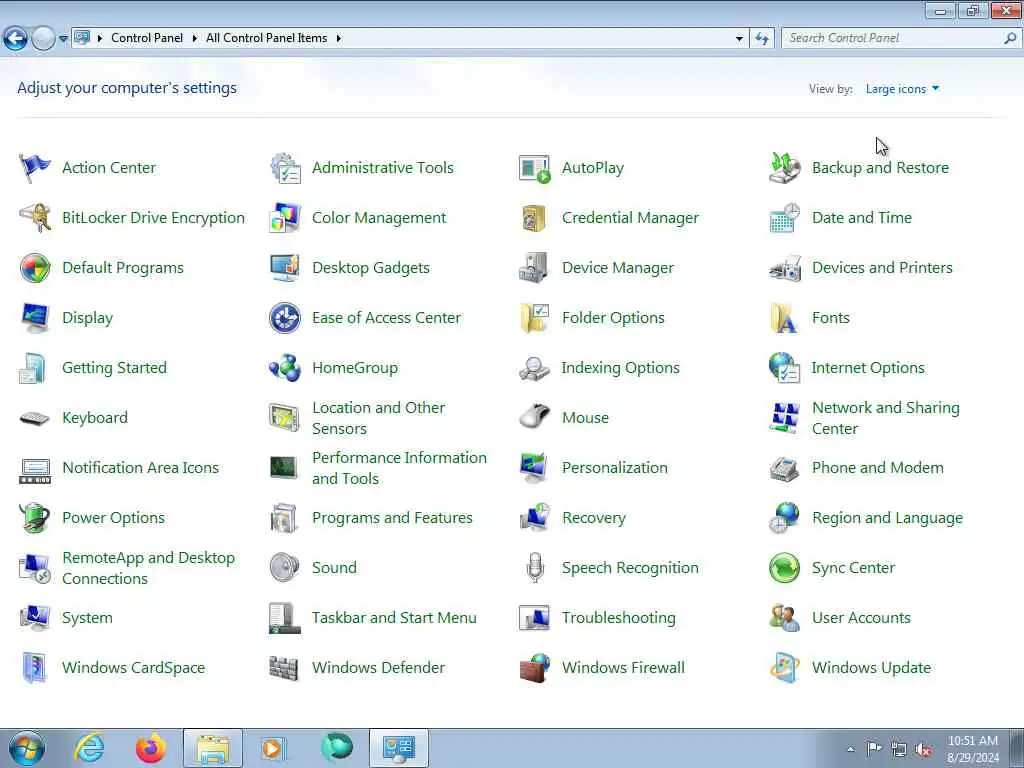Show hidden icons in the system tray
The image size is (1024, 768).
tap(850, 749)
